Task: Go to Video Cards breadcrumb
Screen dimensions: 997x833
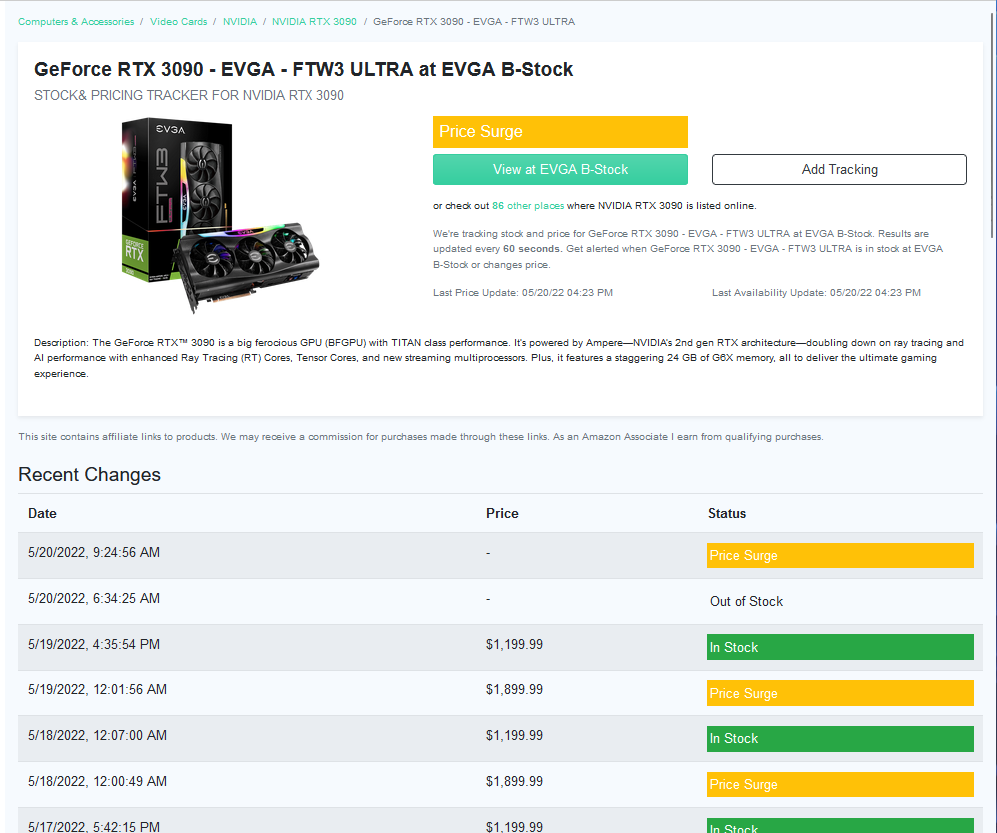Action: pos(179,22)
